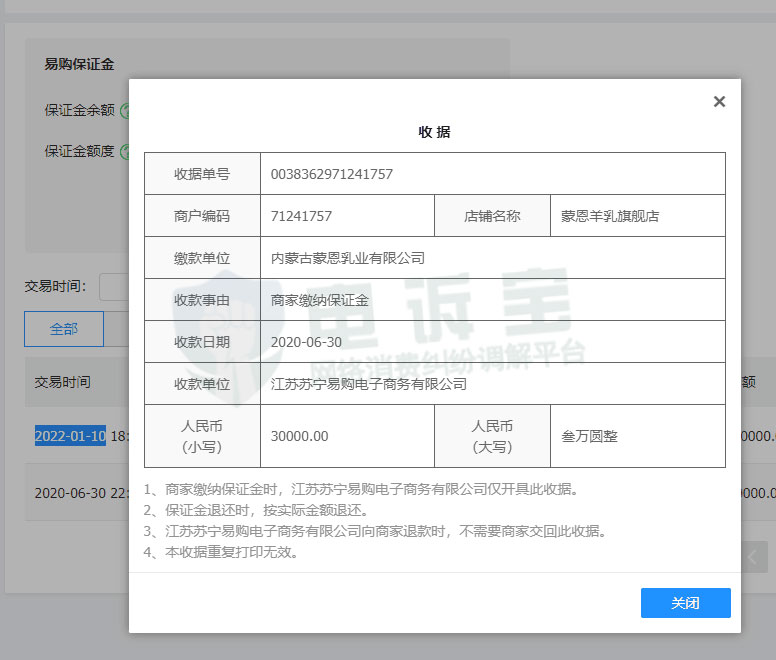Click note 2 about 保证金退还时
Viewport: 776px width, 660px height.
tap(256, 510)
